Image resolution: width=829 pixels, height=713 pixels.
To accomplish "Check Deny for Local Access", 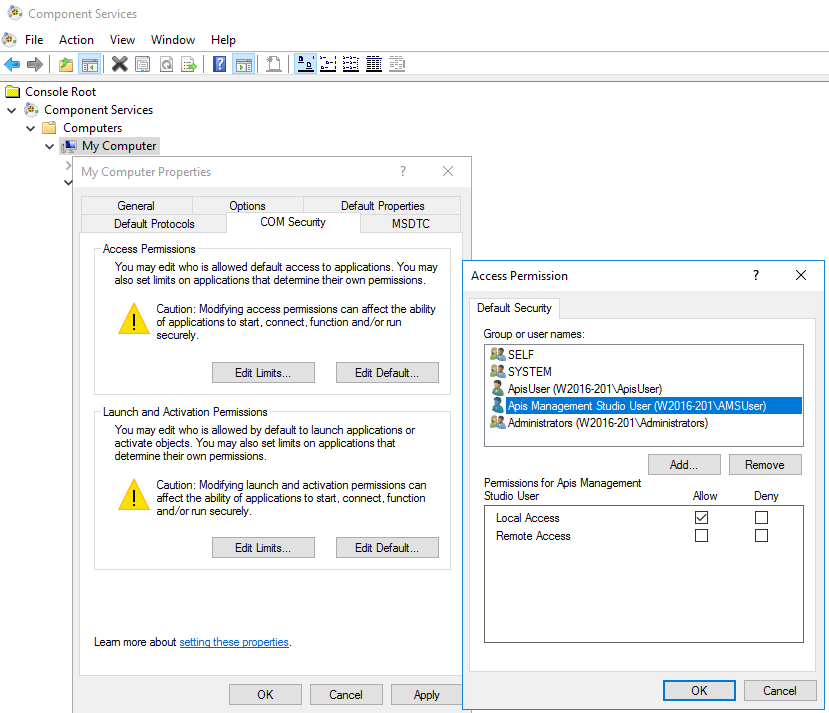I will pos(762,518).
